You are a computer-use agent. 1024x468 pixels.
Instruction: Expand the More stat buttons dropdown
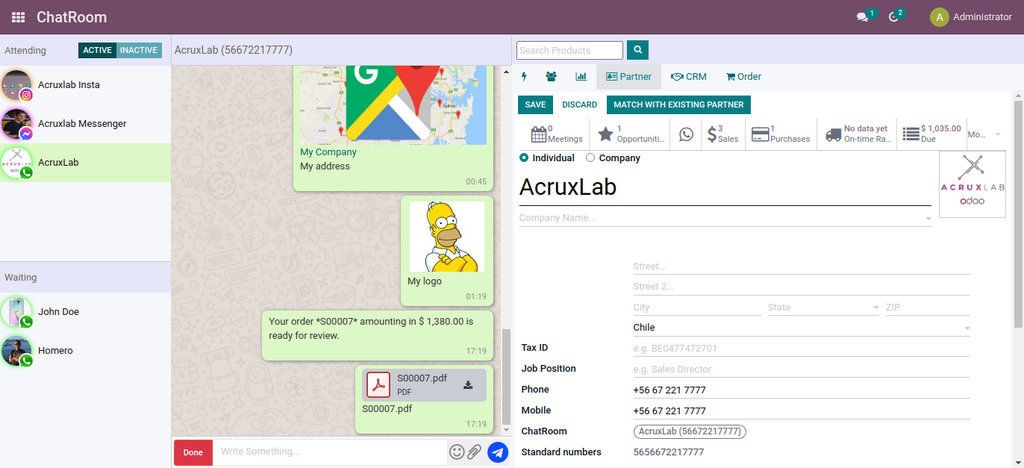(984, 134)
